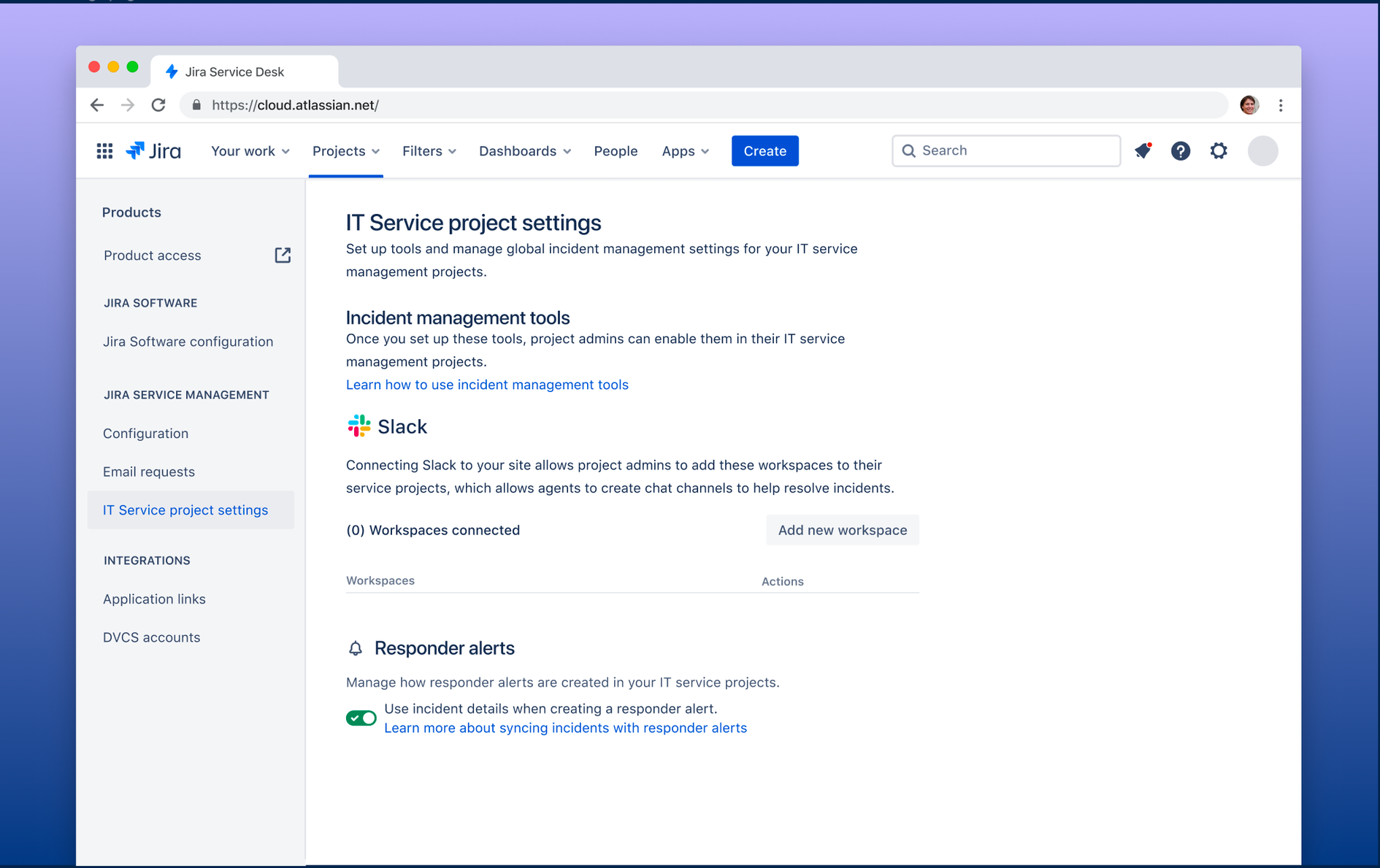This screenshot has width=1380, height=868.
Task: Expand the Filters dropdown
Action: click(x=429, y=151)
